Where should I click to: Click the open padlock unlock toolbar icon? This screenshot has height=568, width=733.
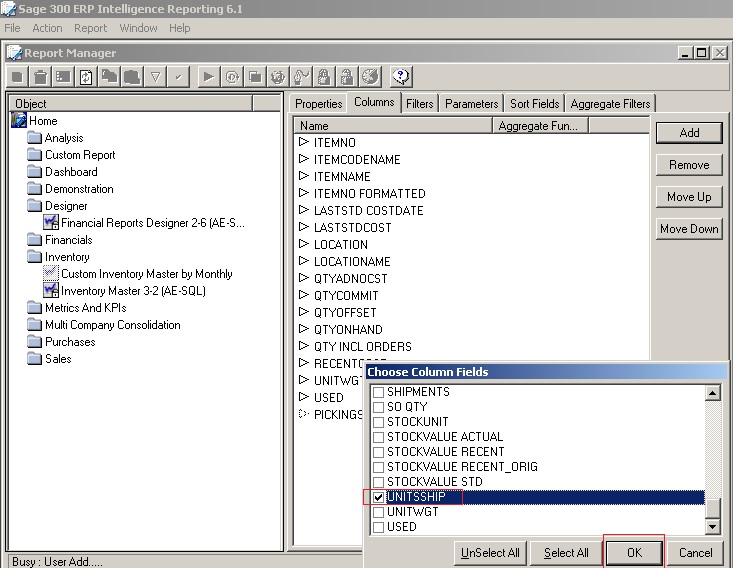346,77
